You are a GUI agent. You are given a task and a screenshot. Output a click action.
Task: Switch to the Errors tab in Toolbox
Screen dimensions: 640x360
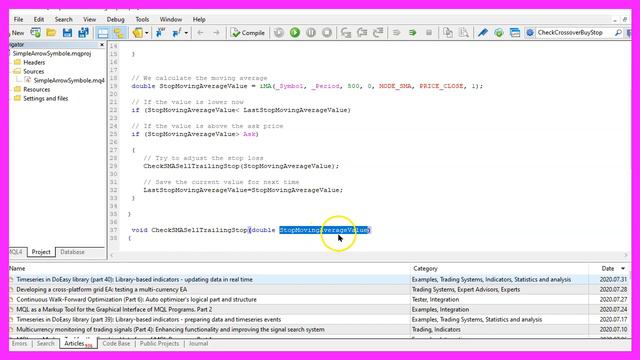pyautogui.click(x=19, y=344)
